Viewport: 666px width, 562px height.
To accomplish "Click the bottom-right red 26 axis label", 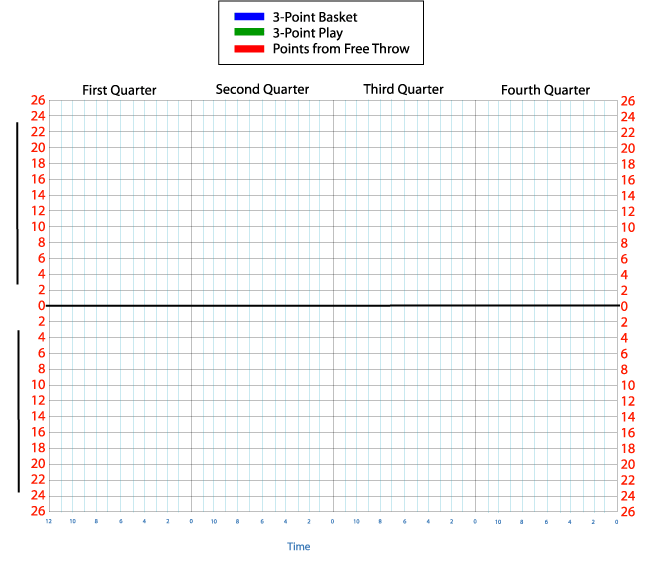I will (x=627, y=511).
